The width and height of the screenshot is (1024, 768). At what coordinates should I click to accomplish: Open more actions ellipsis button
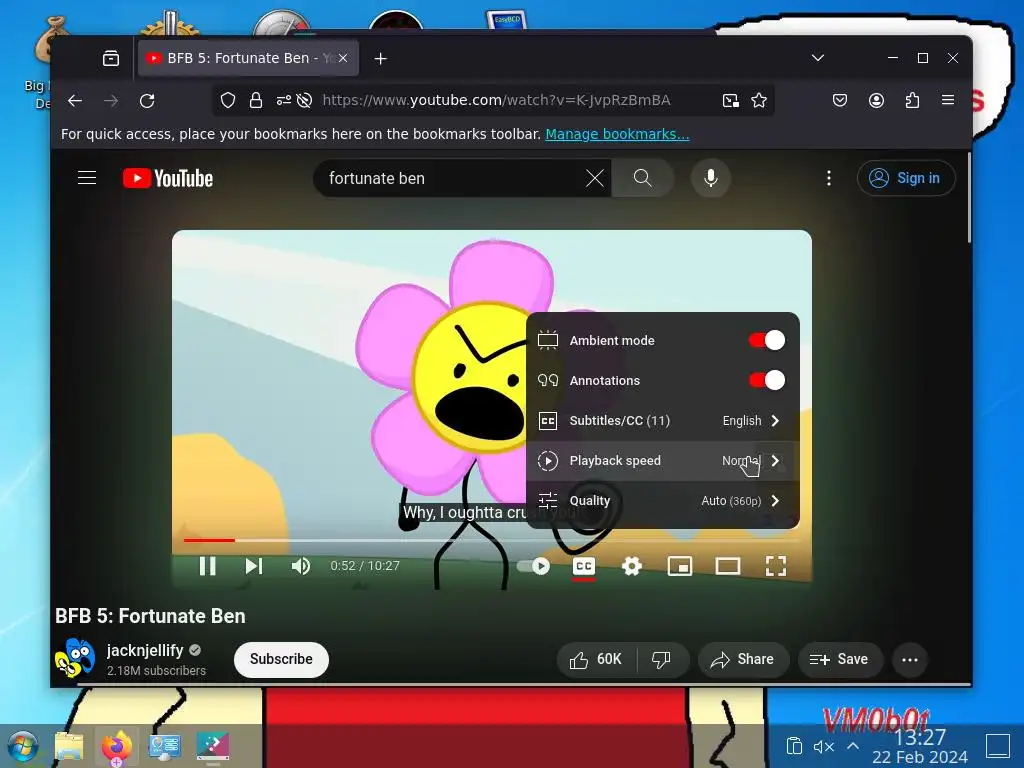click(910, 660)
